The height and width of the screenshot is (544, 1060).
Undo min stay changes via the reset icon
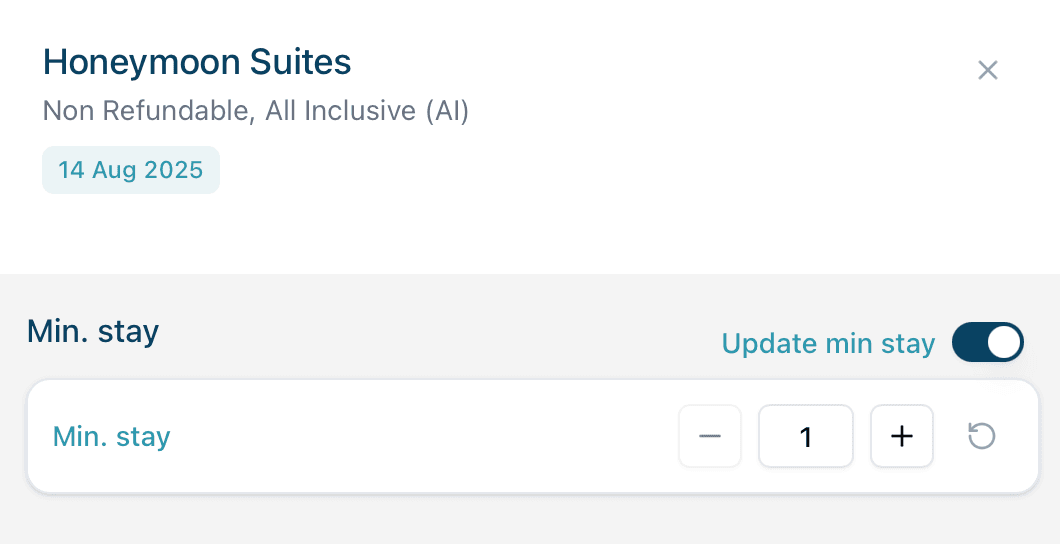pos(982,436)
